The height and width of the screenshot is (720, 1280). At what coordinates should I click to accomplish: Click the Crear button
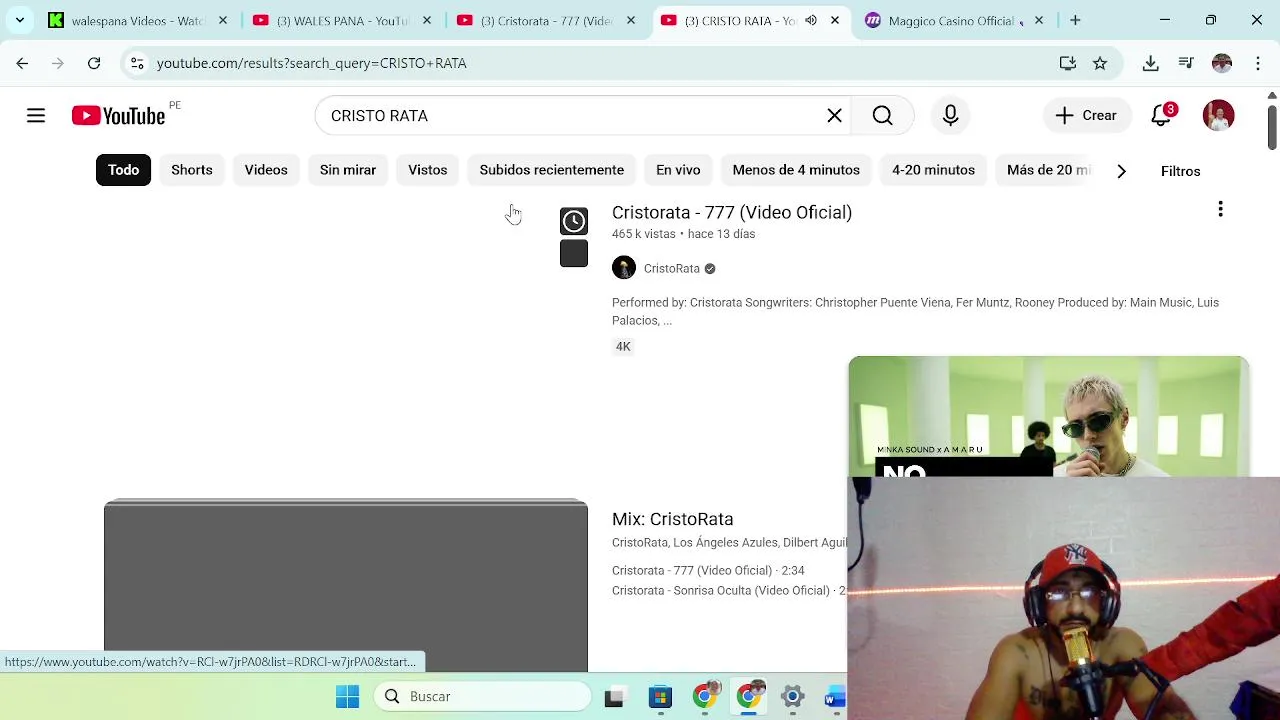pyautogui.click(x=1087, y=116)
